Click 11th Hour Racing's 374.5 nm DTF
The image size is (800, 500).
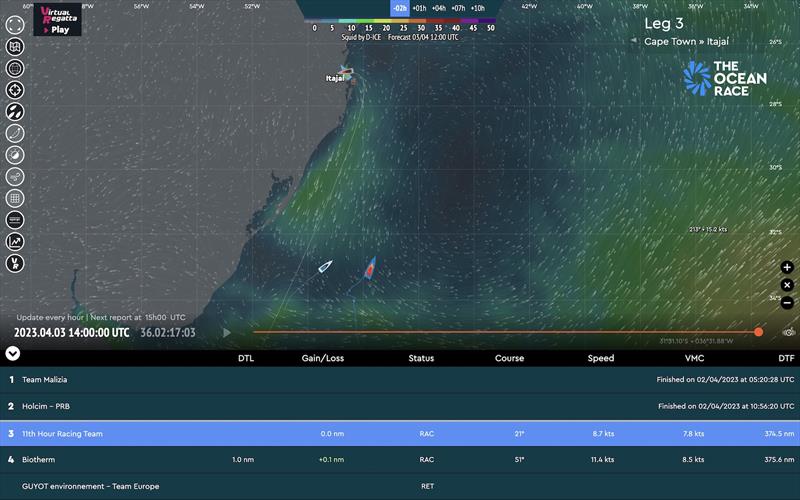point(780,434)
